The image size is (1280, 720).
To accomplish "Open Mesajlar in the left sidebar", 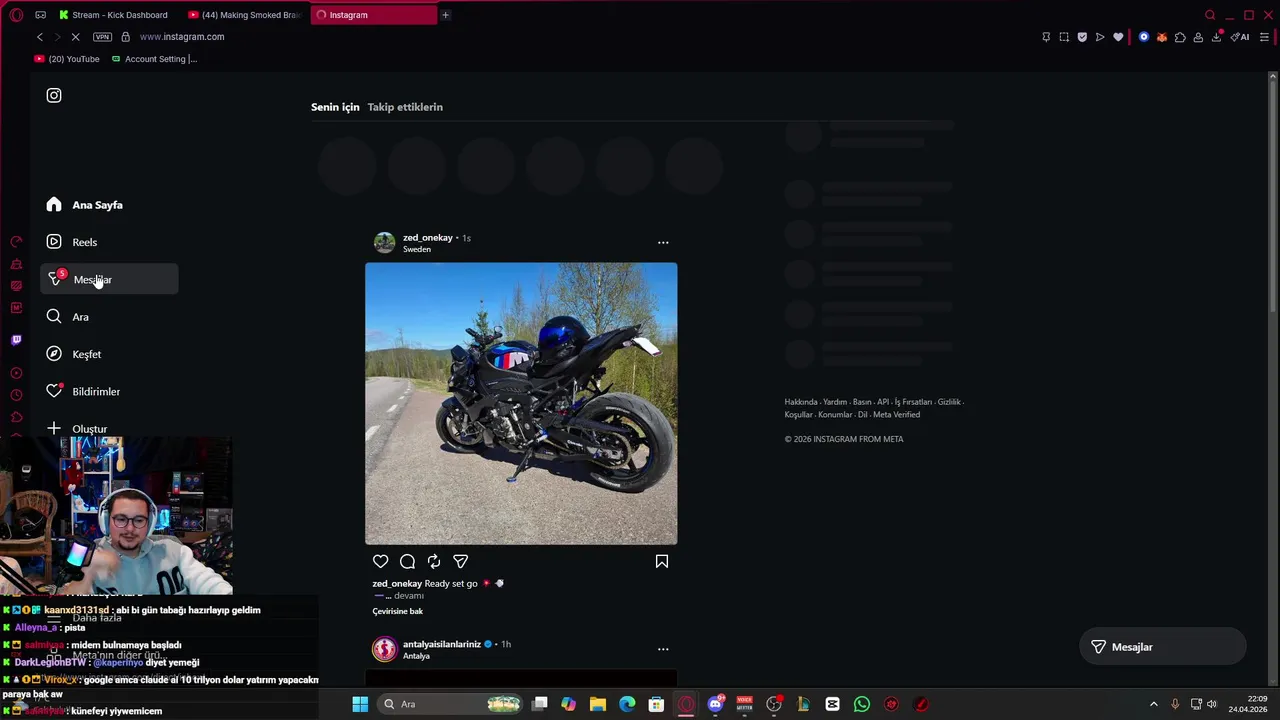I will [110, 280].
